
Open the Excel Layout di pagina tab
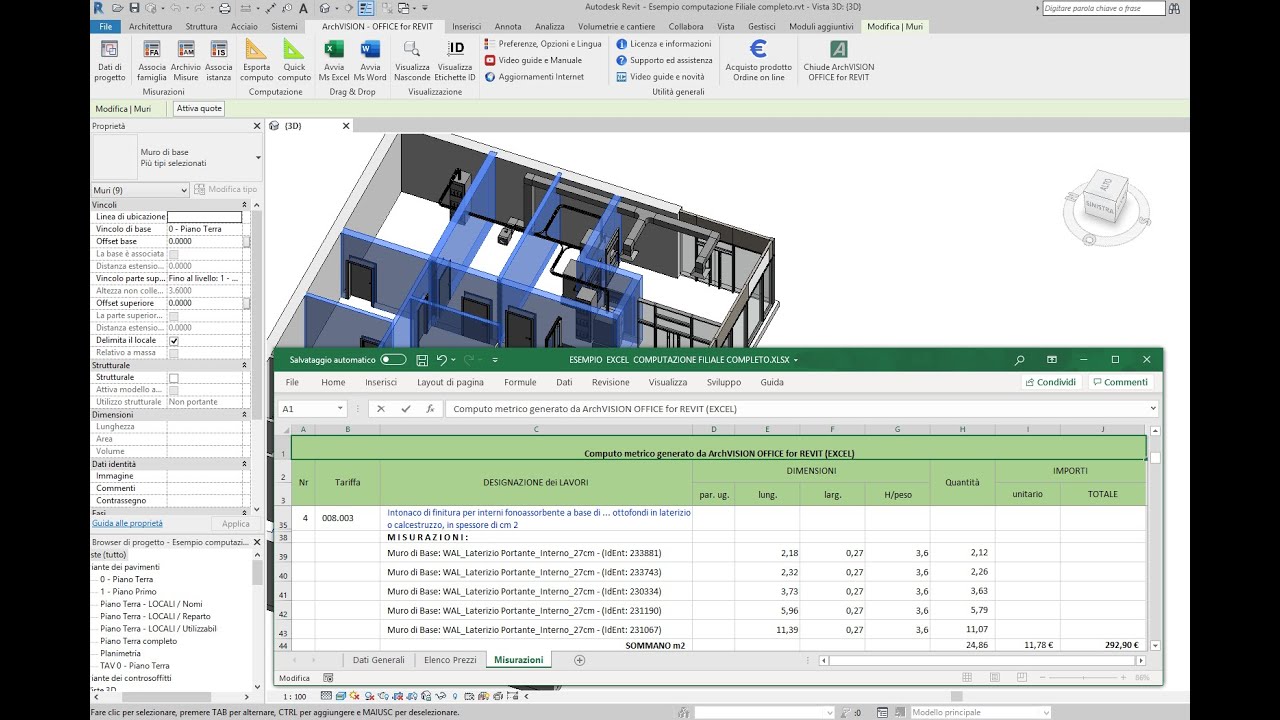coord(450,382)
